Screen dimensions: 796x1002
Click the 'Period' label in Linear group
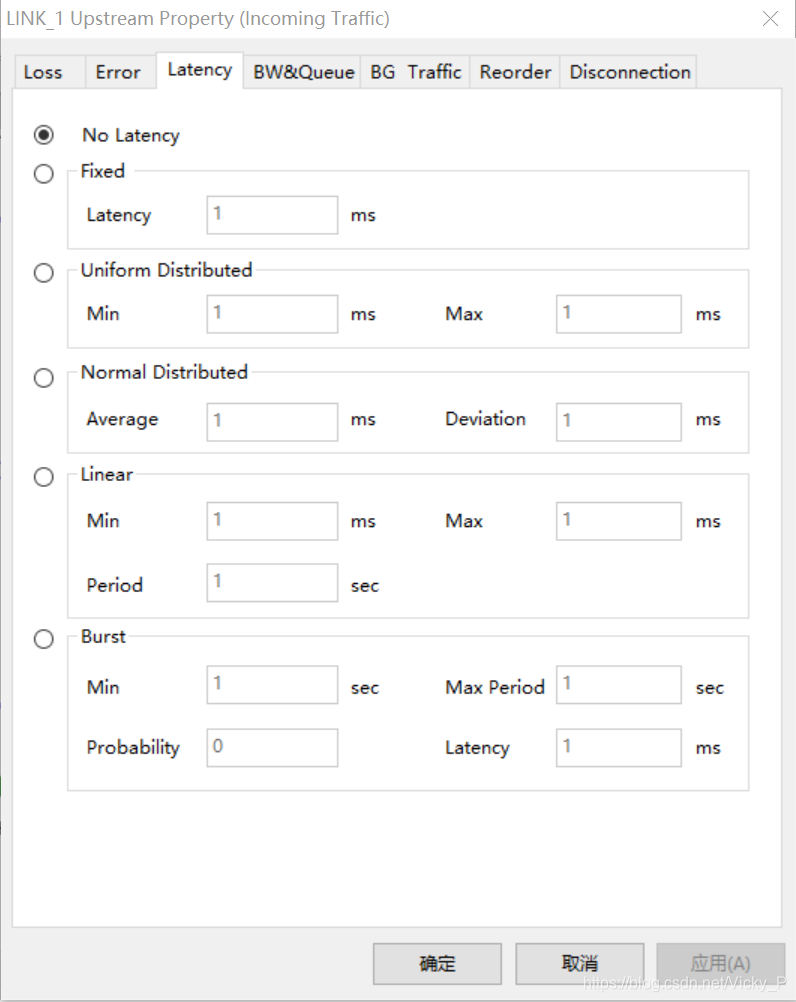click(x=114, y=585)
